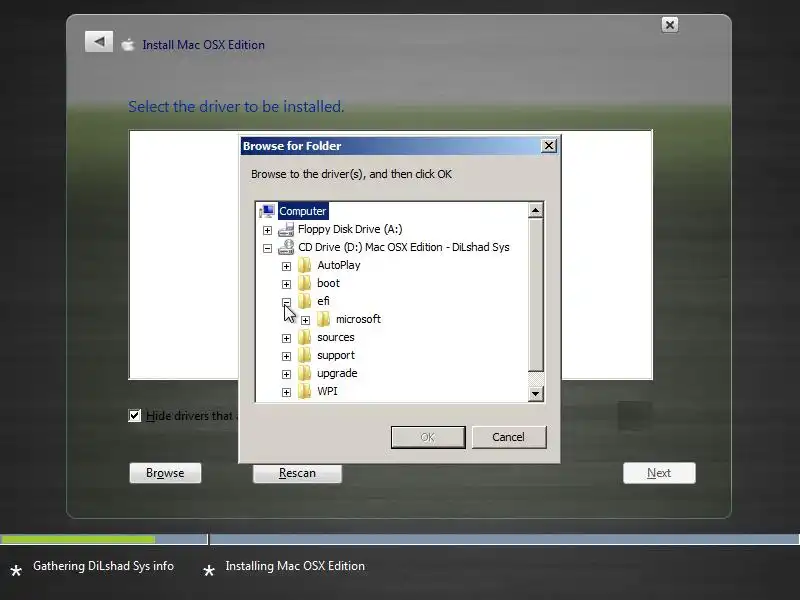Select the AutoPlay folder name
Image resolution: width=800 pixels, height=600 pixels.
(x=339, y=265)
